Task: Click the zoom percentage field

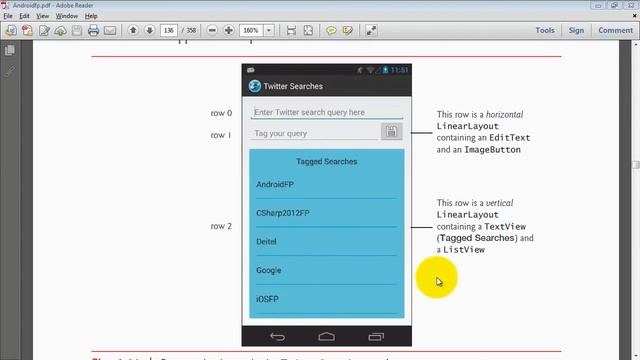Action: pos(251,30)
